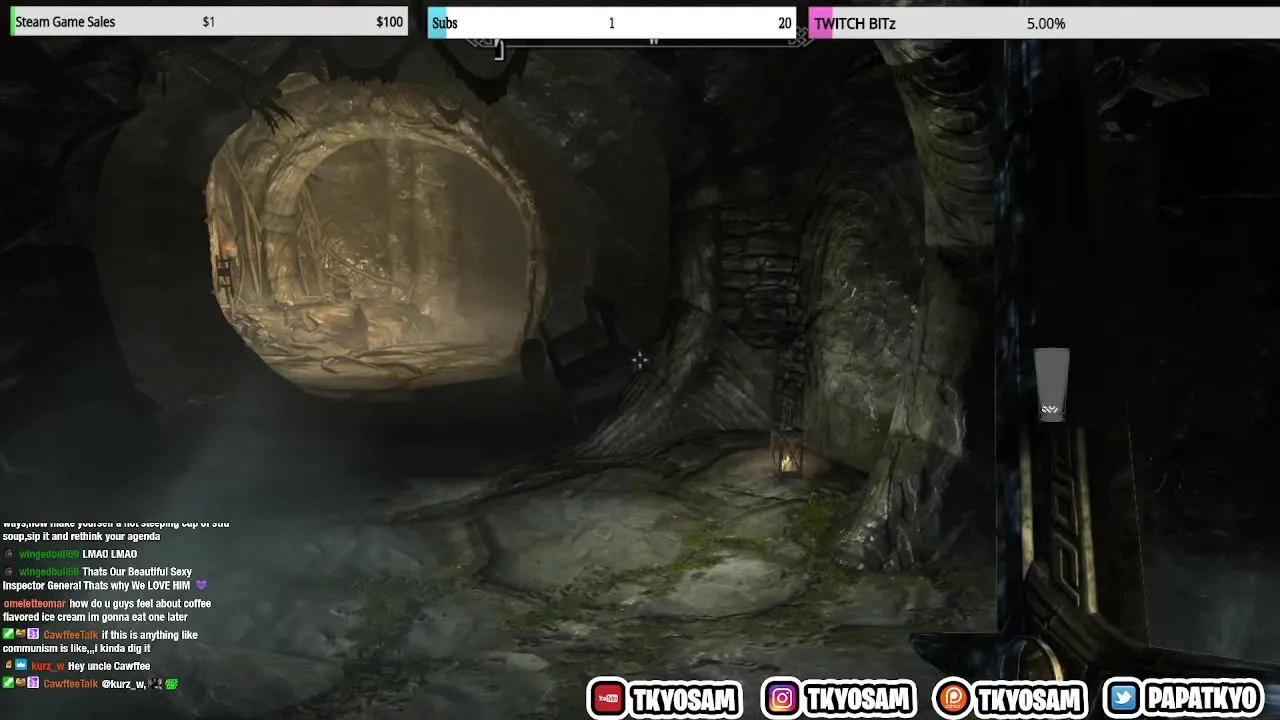Click kurz_w's blue crown badge

coord(21,665)
